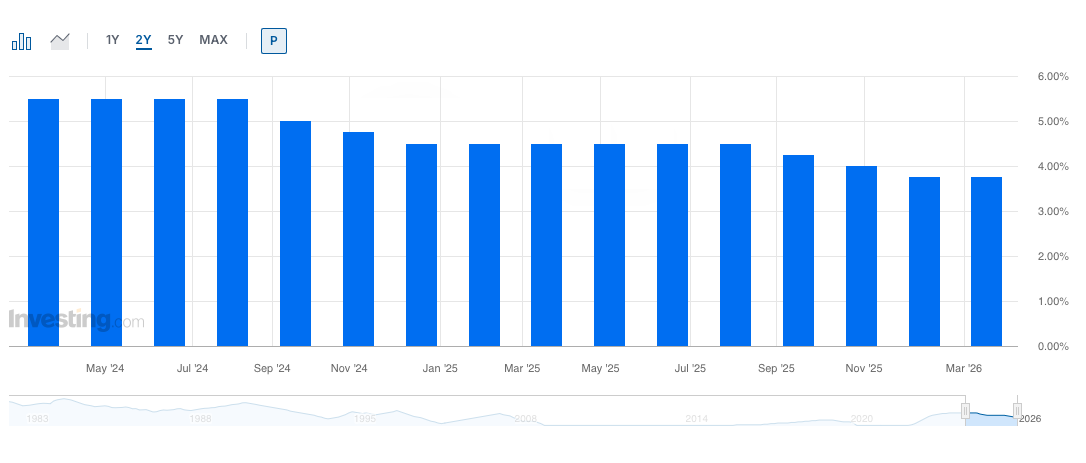Click the 4.00% bar above Nov '25

pyautogui.click(x=862, y=256)
